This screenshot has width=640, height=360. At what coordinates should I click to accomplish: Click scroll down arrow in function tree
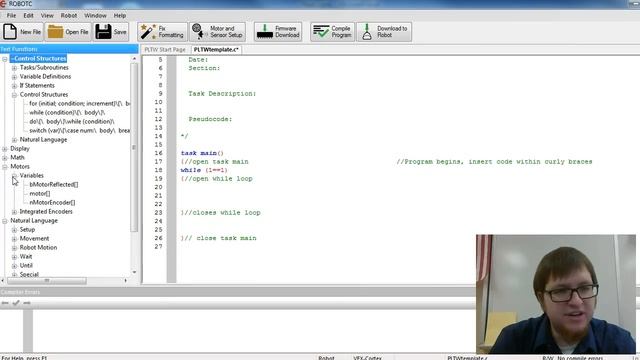(x=134, y=272)
